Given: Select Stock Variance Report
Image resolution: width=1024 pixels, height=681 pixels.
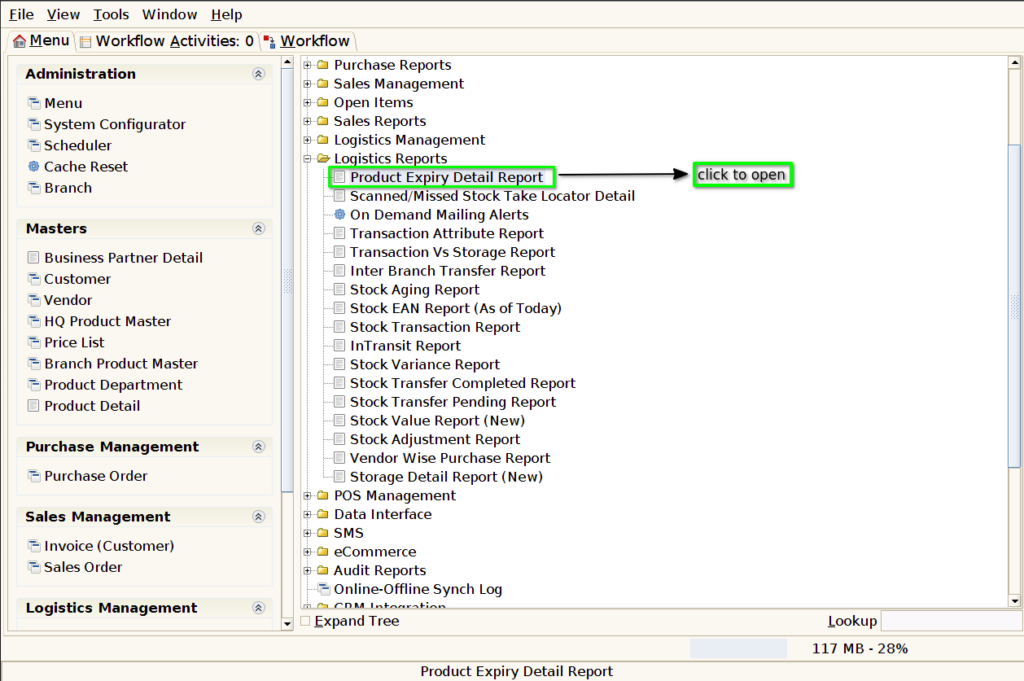Looking at the screenshot, I should tap(424, 364).
